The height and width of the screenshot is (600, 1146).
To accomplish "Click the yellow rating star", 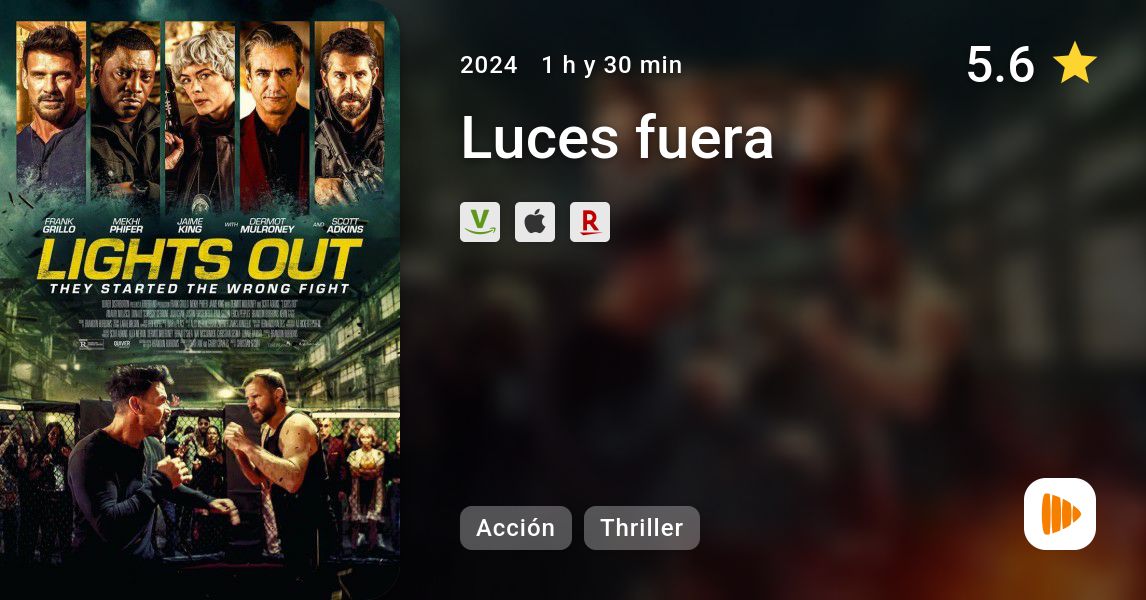I will pyautogui.click(x=1075, y=63).
